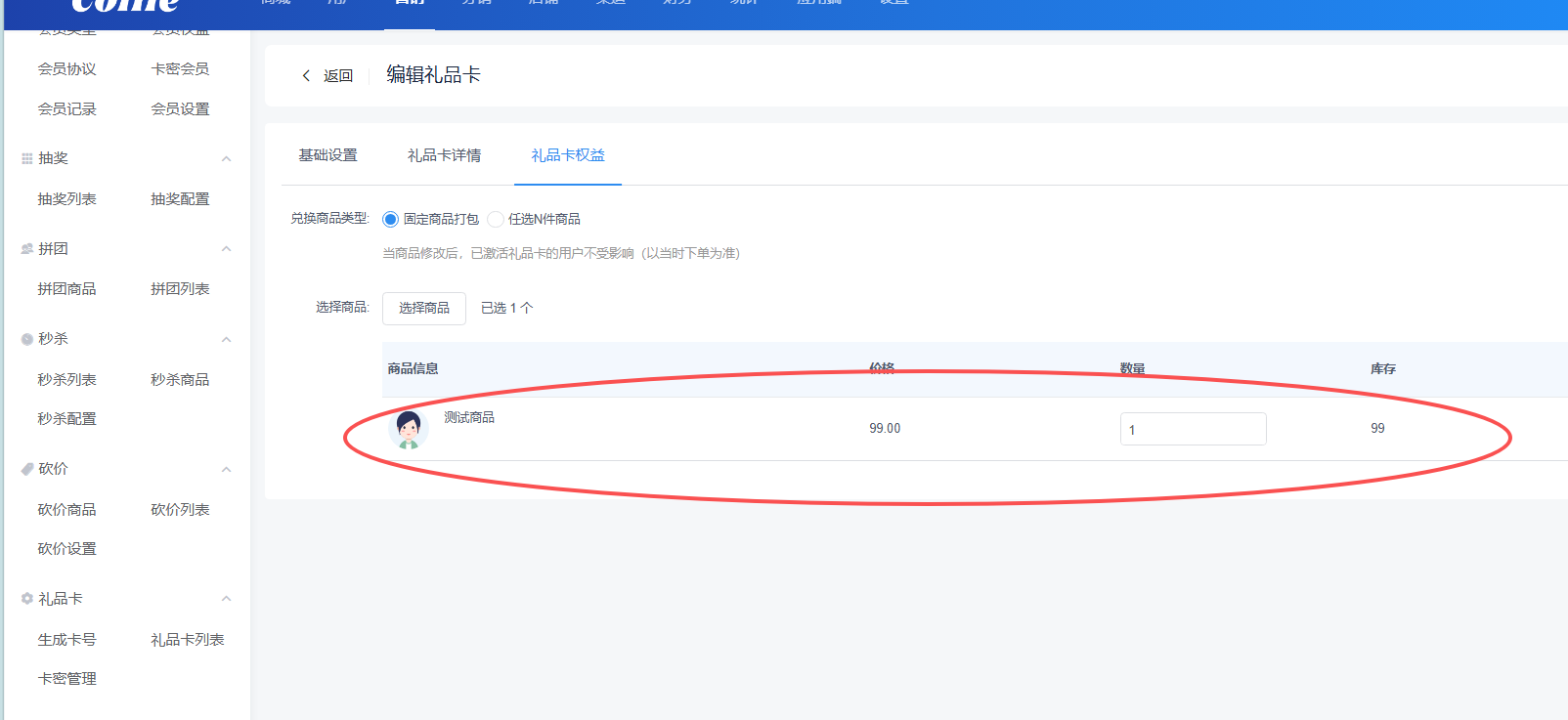Click the 秒杀 icon in sidebar
The height and width of the screenshot is (720, 1568).
[x=27, y=339]
